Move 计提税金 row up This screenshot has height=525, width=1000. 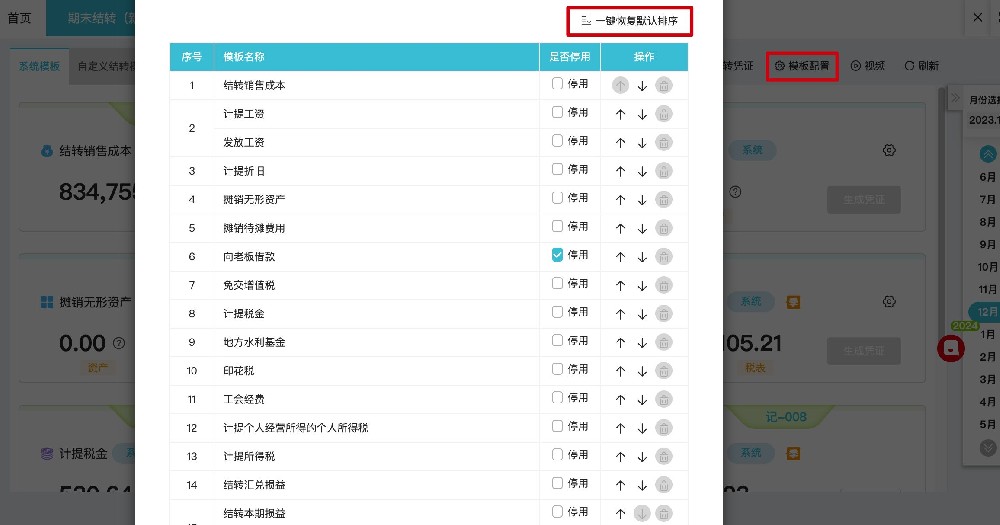(x=621, y=314)
